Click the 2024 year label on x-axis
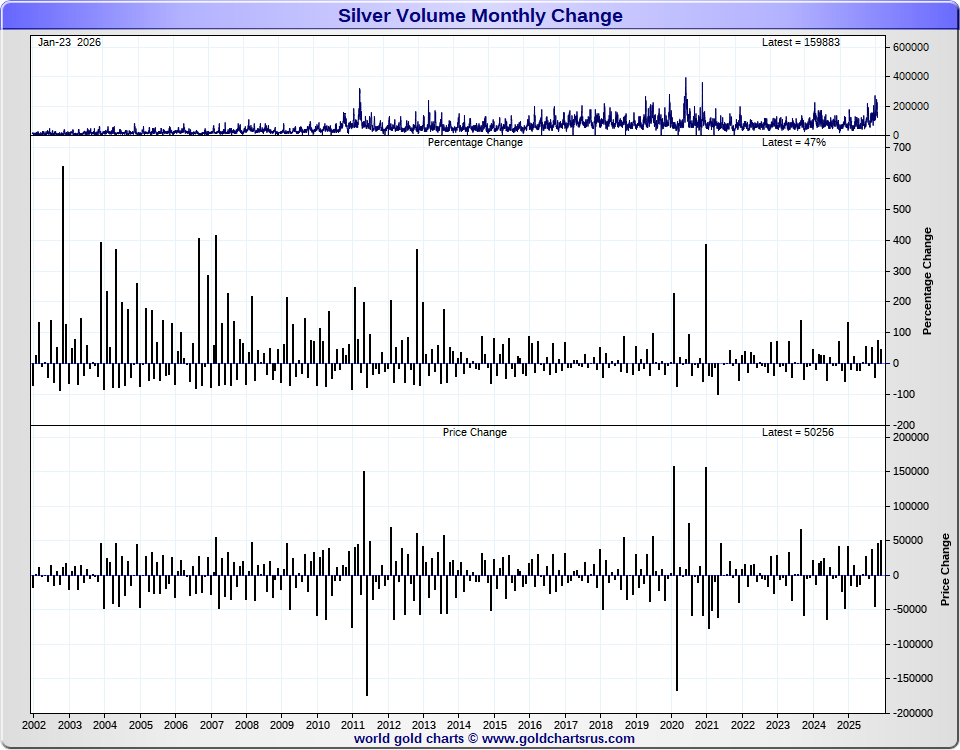This screenshot has height=750, width=960. tap(814, 726)
